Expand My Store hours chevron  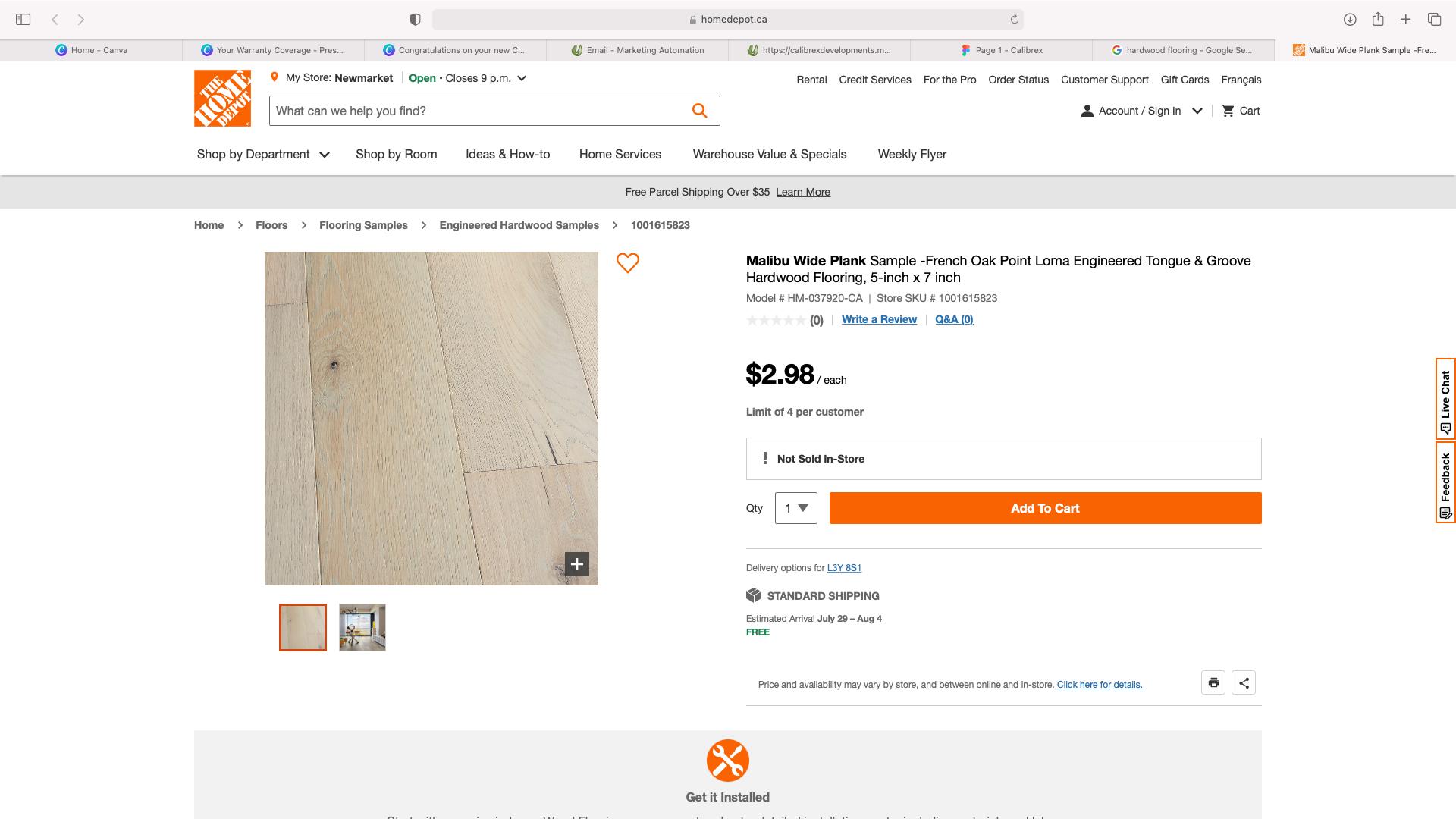click(x=522, y=78)
